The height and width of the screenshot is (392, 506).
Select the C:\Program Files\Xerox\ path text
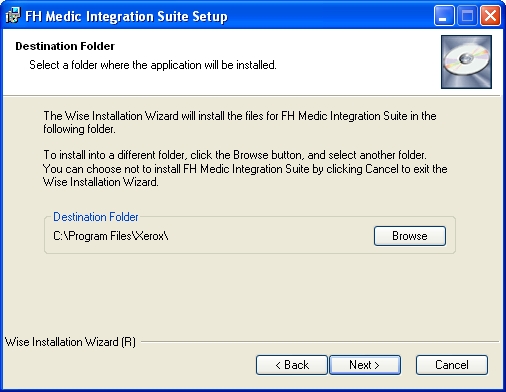click(x=111, y=236)
